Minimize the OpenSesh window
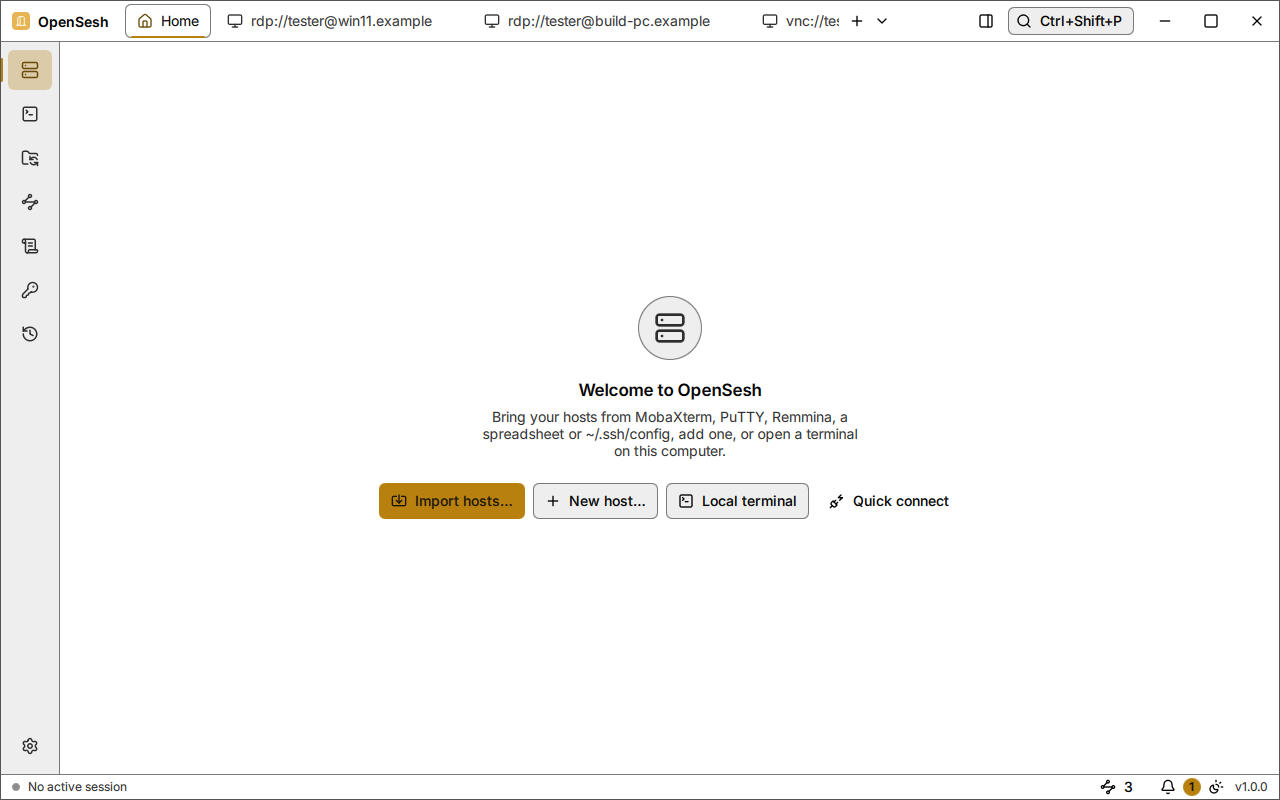Viewport: 1280px width, 800px height. (1164, 21)
